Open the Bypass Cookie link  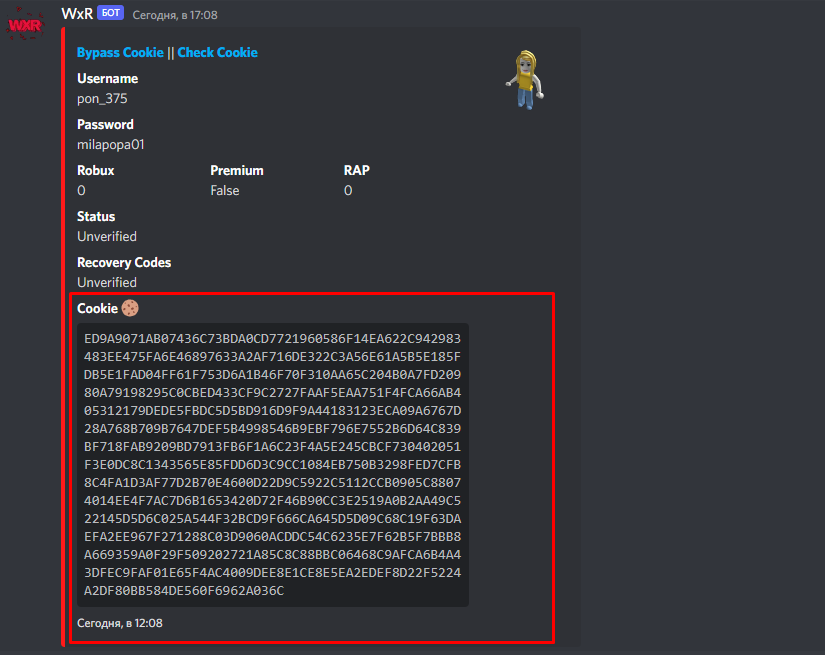[x=120, y=53]
